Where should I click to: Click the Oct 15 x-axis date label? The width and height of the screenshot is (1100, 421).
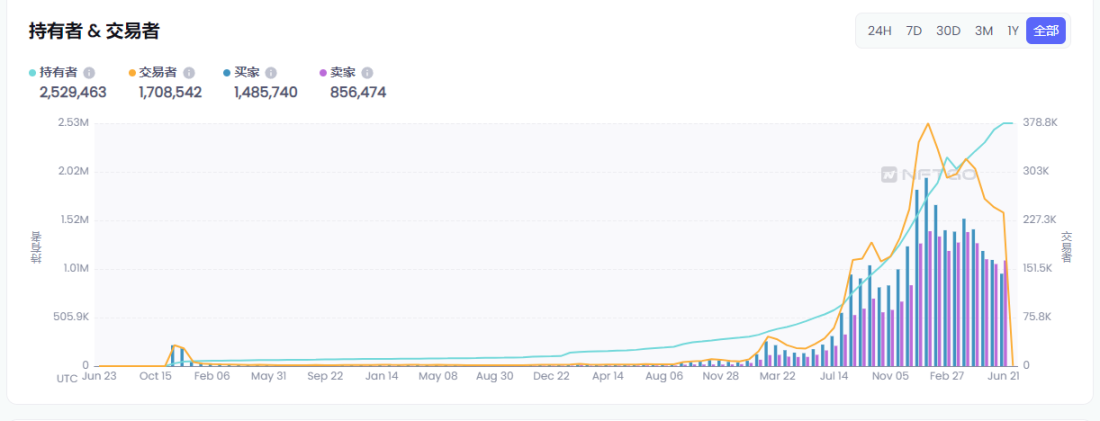point(155,377)
